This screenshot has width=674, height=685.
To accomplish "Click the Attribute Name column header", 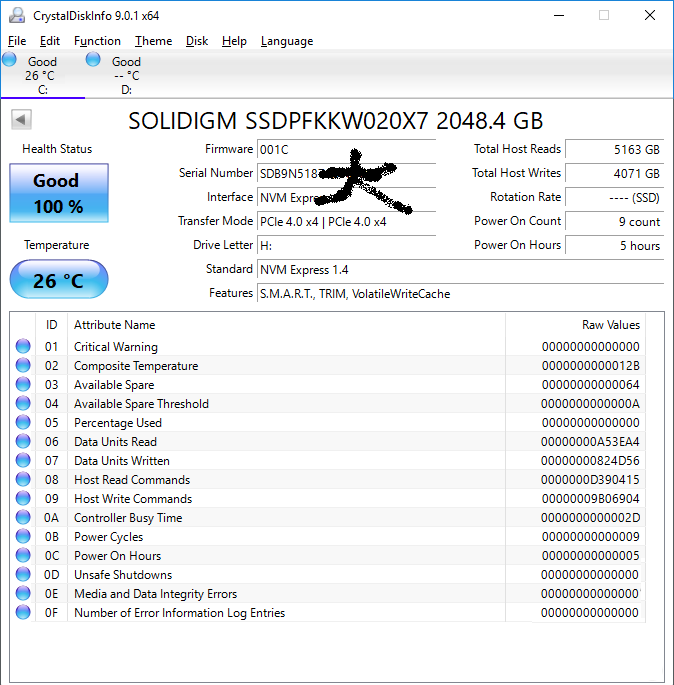I will 287,325.
